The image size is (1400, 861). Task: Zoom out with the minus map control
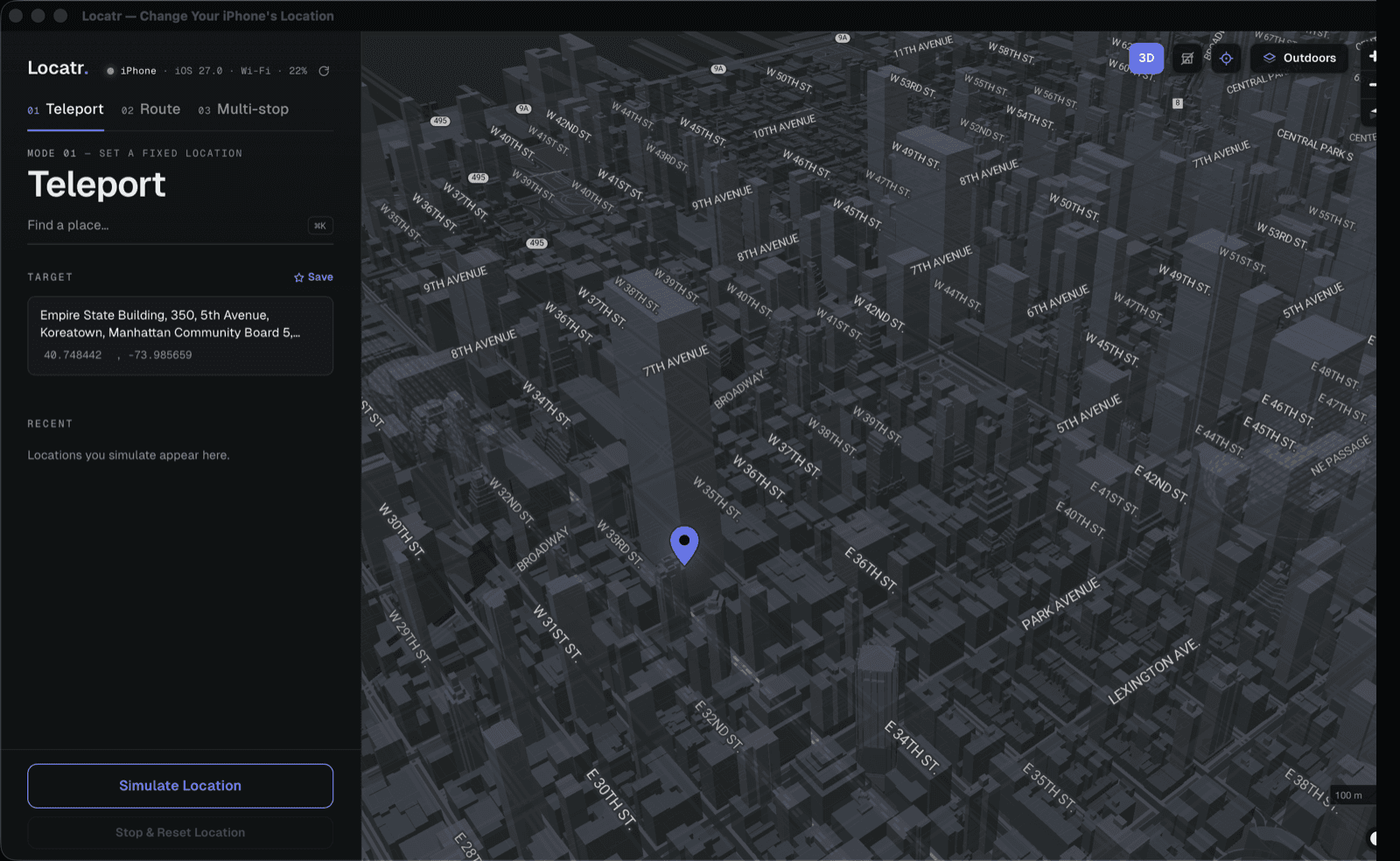tap(1372, 85)
